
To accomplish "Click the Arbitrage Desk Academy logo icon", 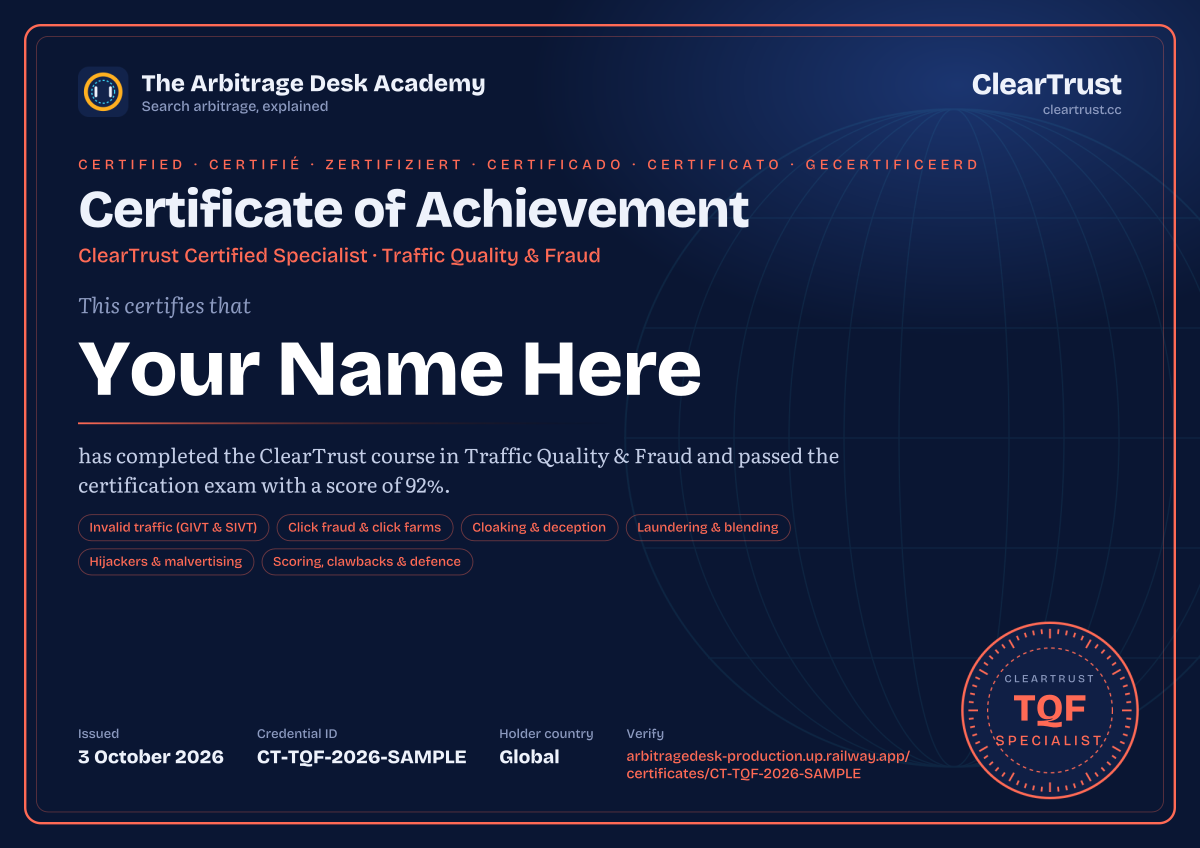I will [x=103, y=92].
